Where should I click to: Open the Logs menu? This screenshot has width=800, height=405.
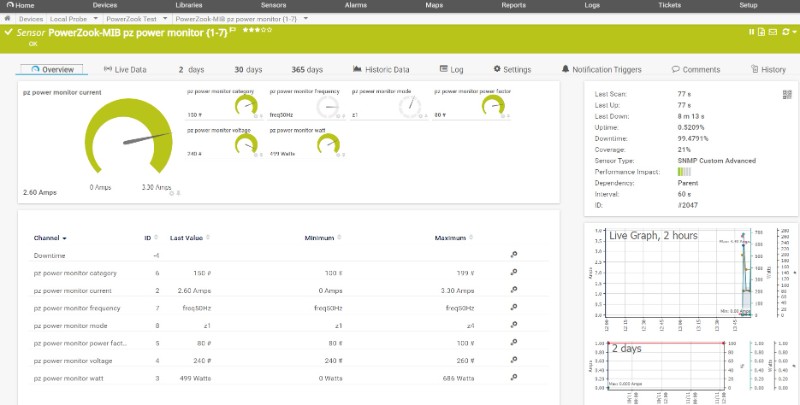pos(592,5)
